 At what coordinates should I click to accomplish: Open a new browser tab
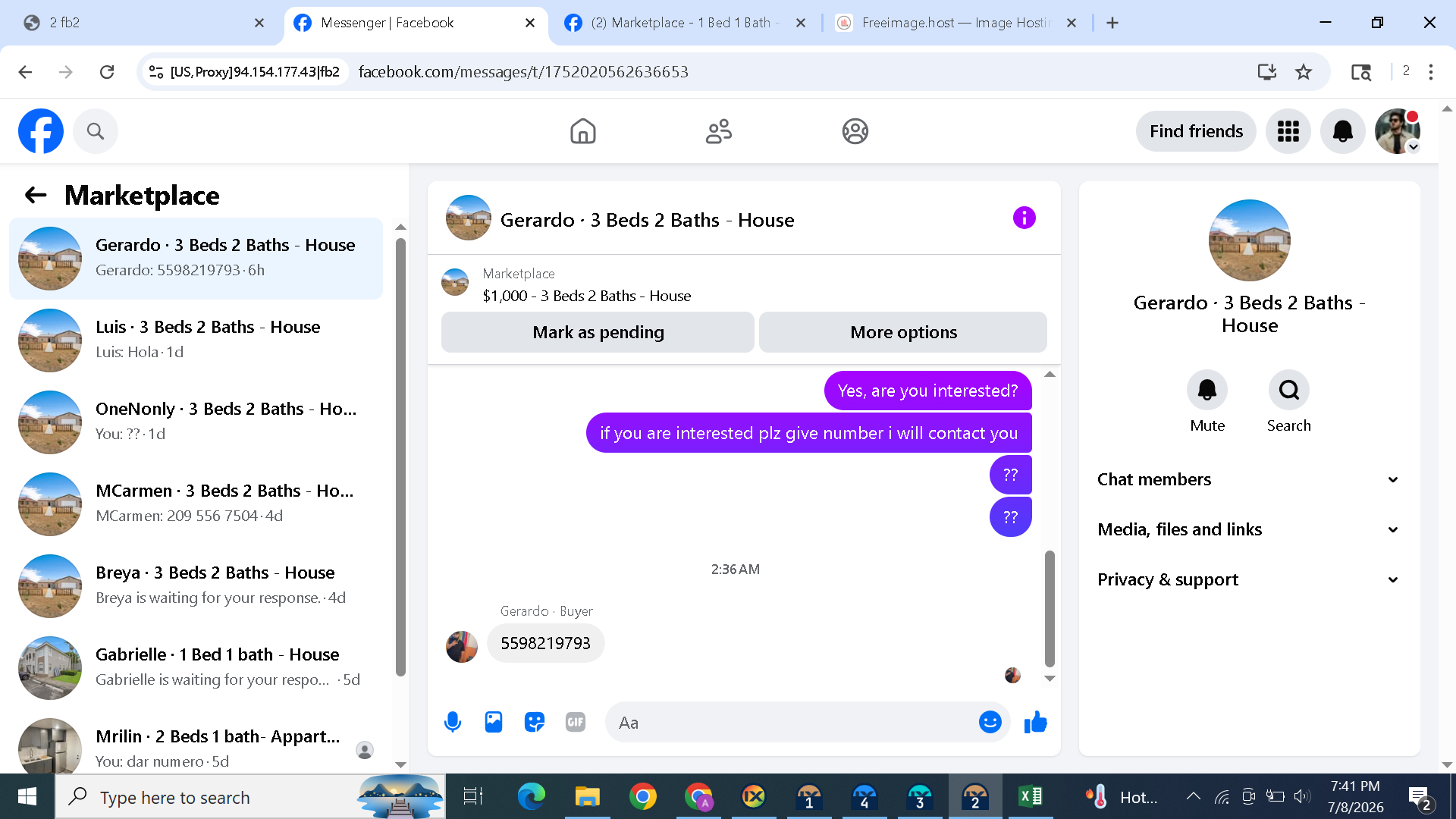tap(1112, 23)
